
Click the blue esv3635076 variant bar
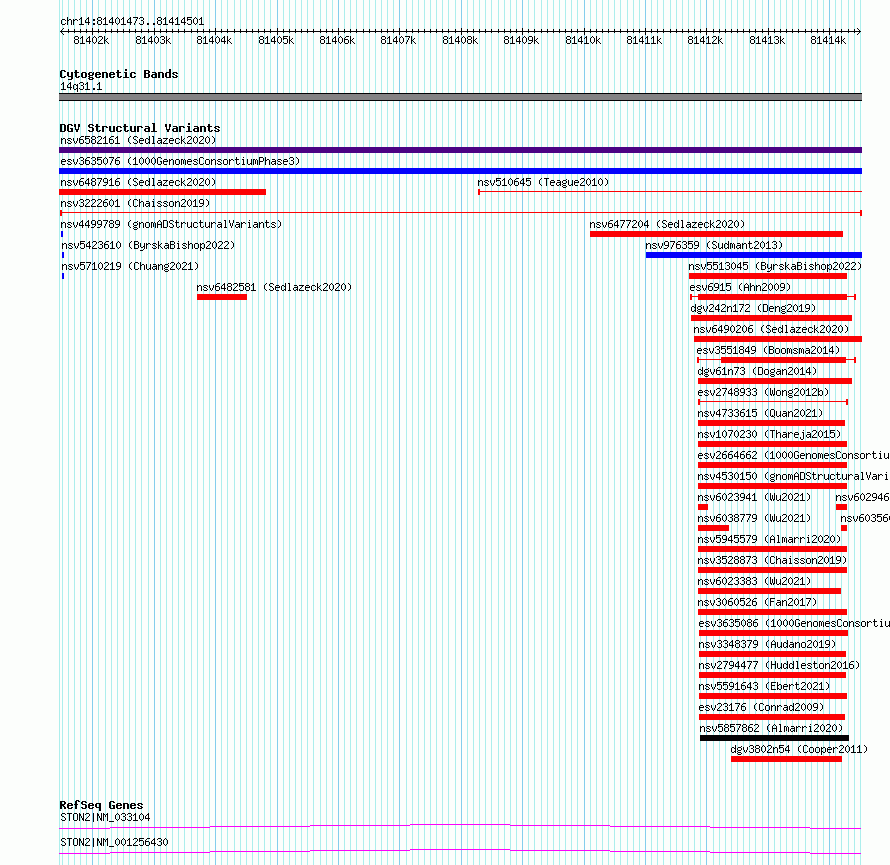tap(460, 171)
